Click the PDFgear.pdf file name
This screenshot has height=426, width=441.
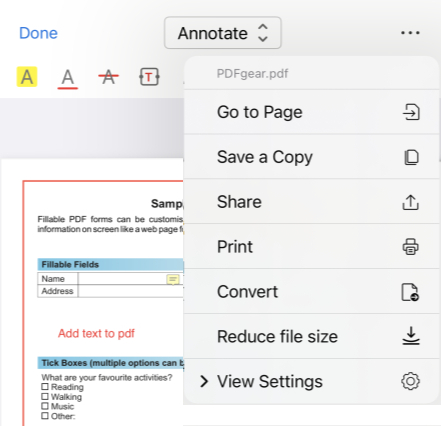[252, 73]
